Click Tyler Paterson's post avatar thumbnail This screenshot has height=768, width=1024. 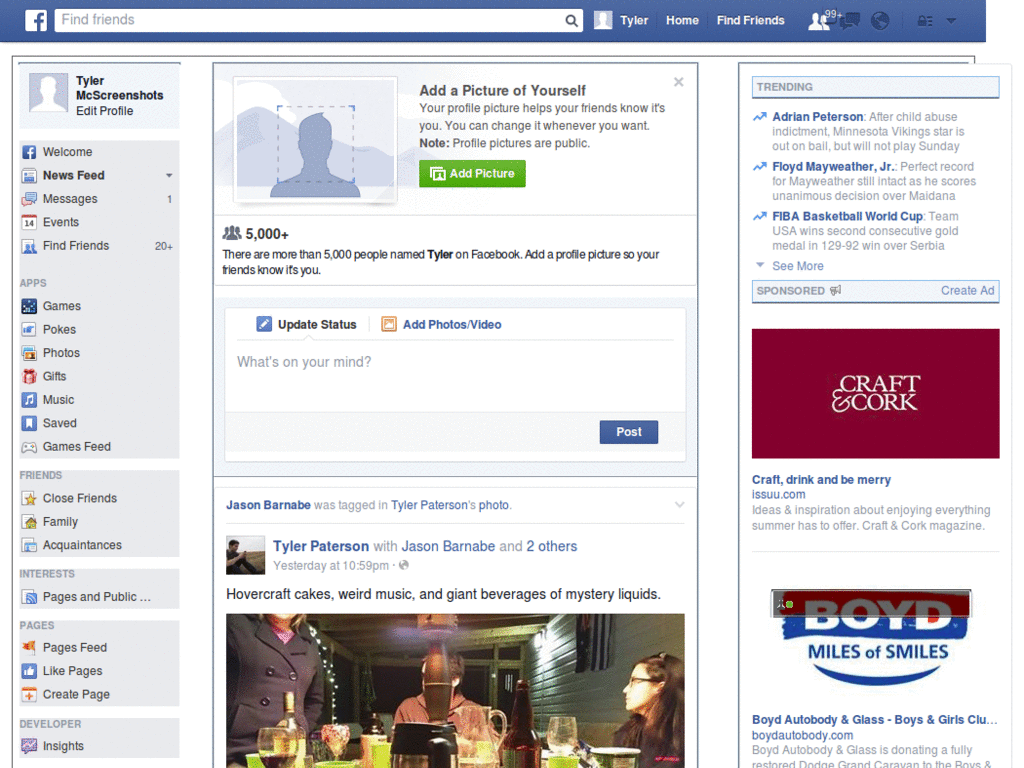tap(246, 555)
